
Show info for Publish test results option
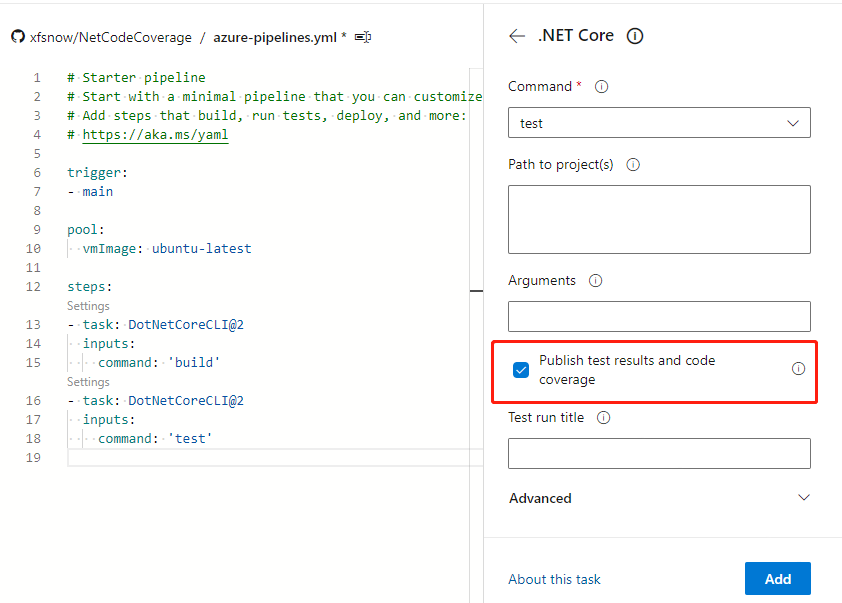(x=799, y=368)
